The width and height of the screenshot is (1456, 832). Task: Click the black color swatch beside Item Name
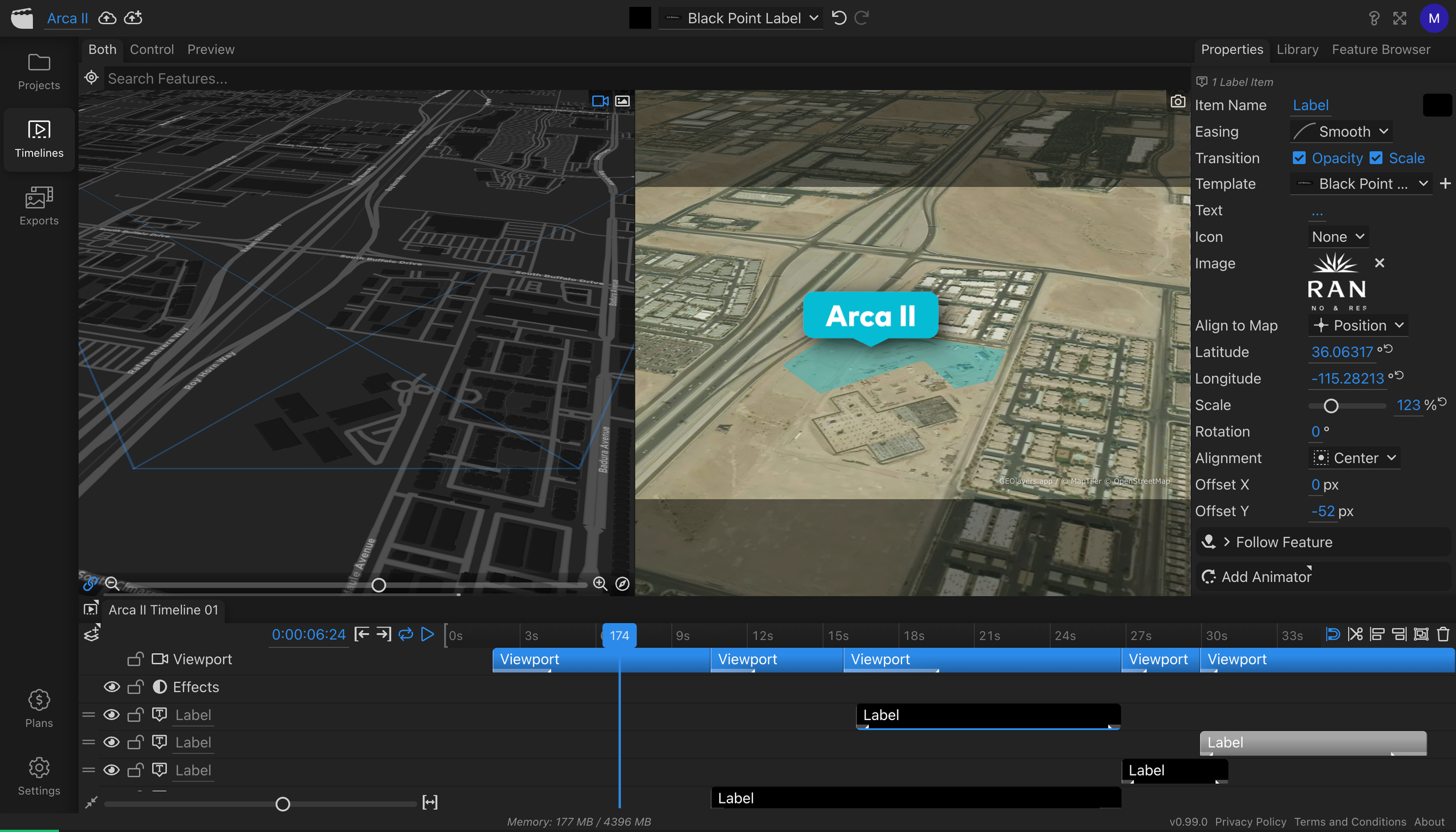pyautogui.click(x=1437, y=105)
